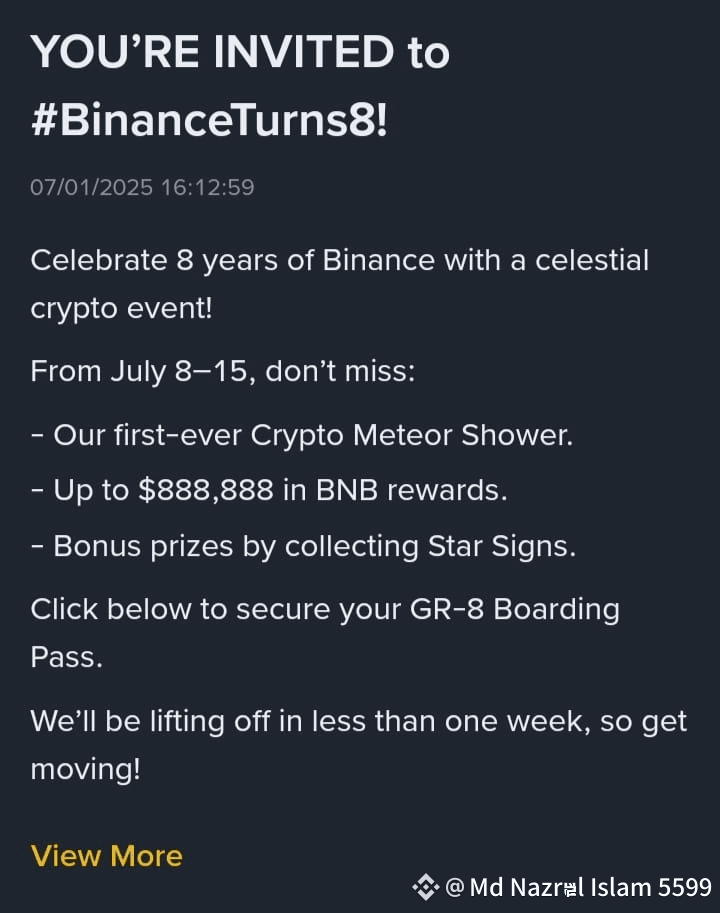The height and width of the screenshot is (913, 720).
Task: Open the View More link
Action: (107, 856)
